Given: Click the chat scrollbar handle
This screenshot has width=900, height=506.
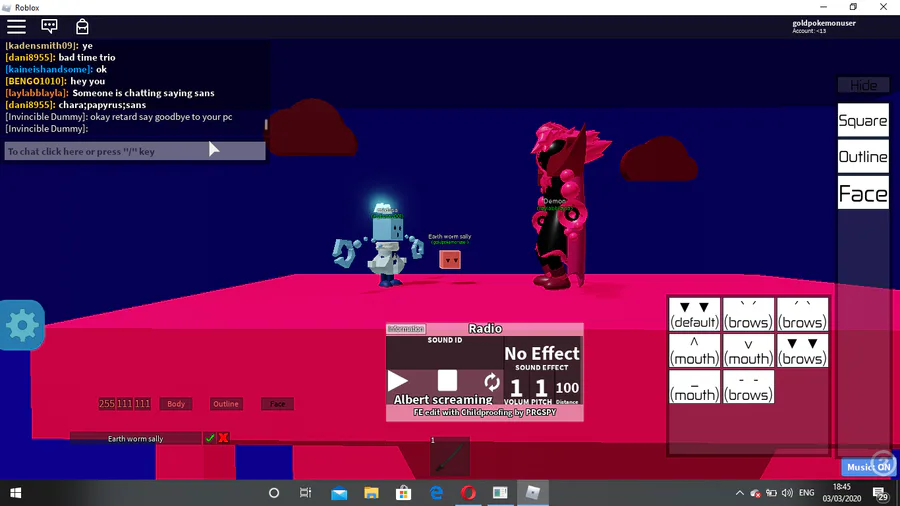Looking at the screenshot, I should [x=266, y=124].
